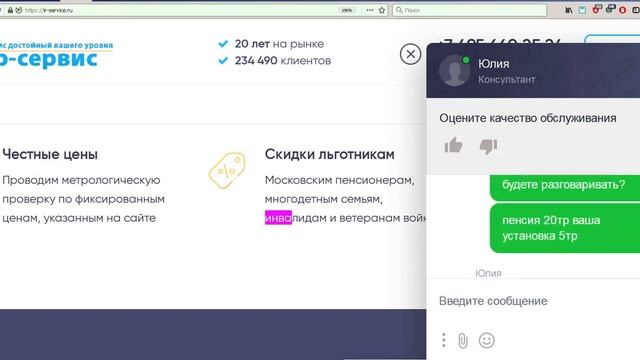Click the zoom level indicator in the address bar
This screenshot has height=360, width=640.
(x=347, y=10)
